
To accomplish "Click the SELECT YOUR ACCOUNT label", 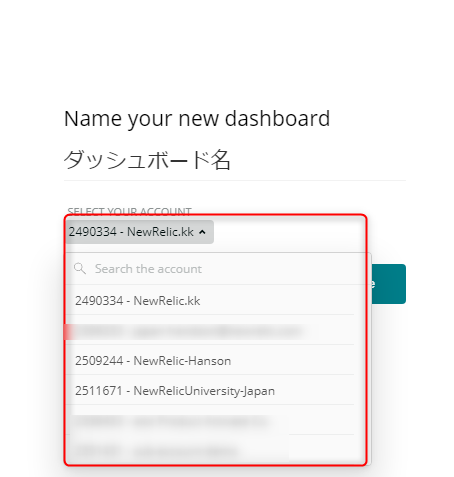I will [129, 211].
